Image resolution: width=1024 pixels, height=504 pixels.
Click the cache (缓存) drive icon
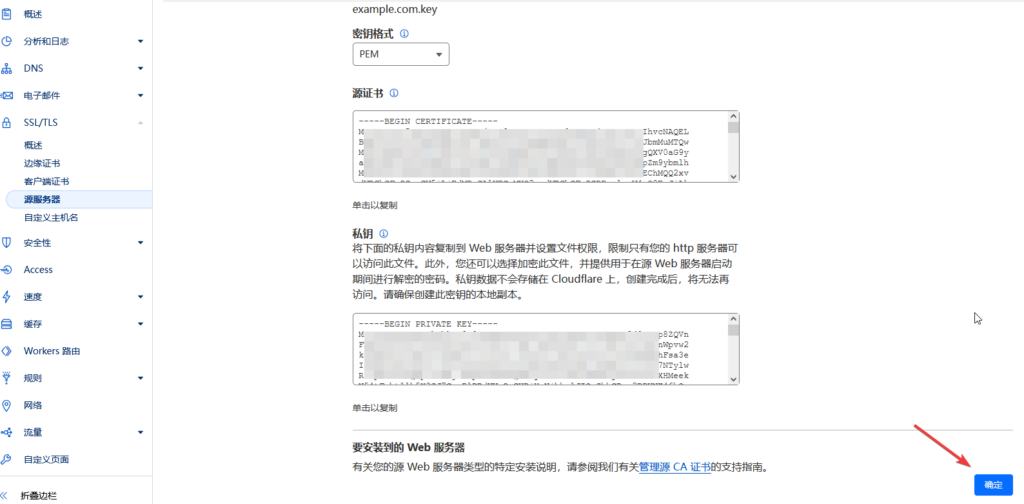tap(7, 324)
